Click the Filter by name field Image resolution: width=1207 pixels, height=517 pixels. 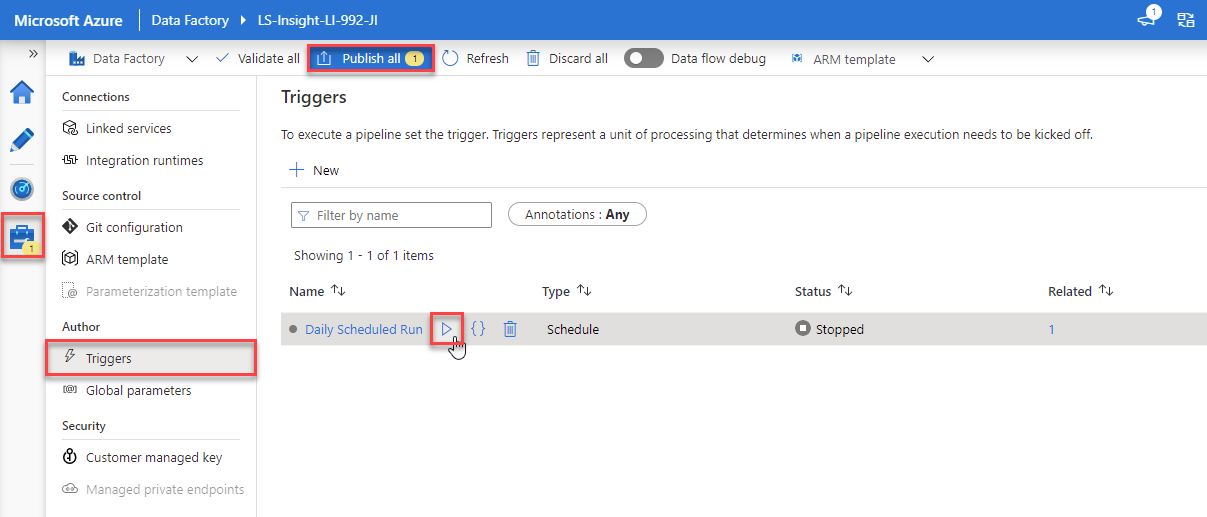click(x=391, y=215)
